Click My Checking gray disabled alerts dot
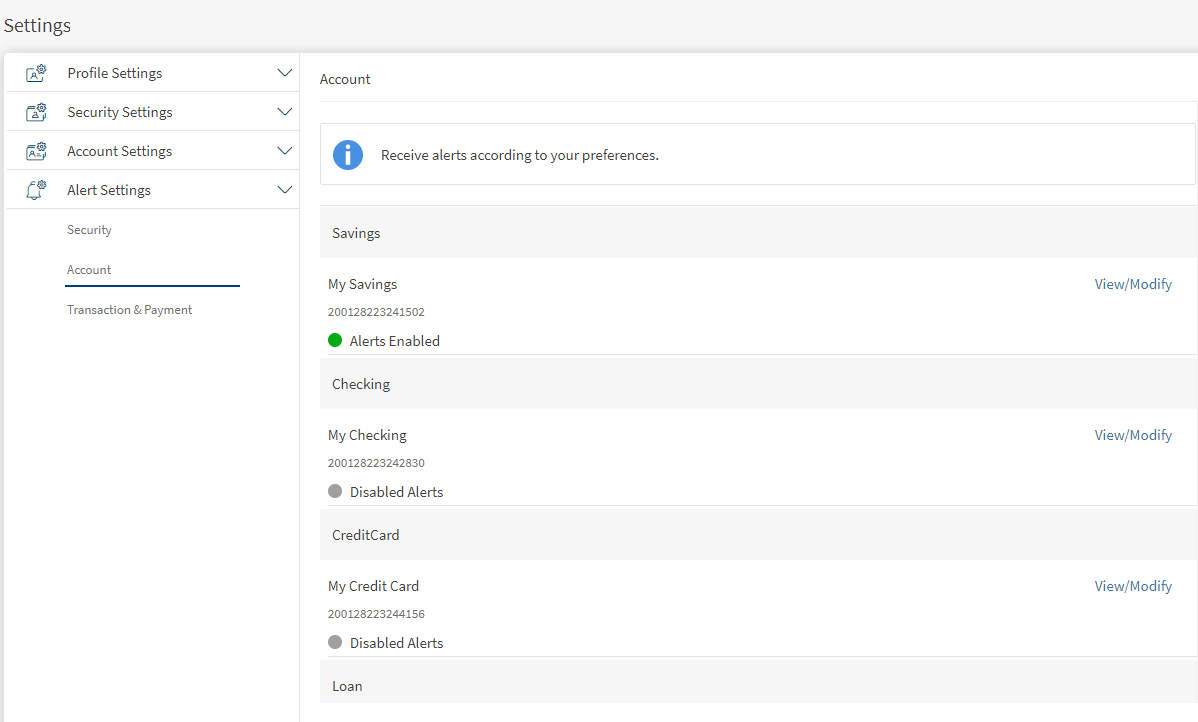The width and height of the screenshot is (1198, 722). coord(335,491)
